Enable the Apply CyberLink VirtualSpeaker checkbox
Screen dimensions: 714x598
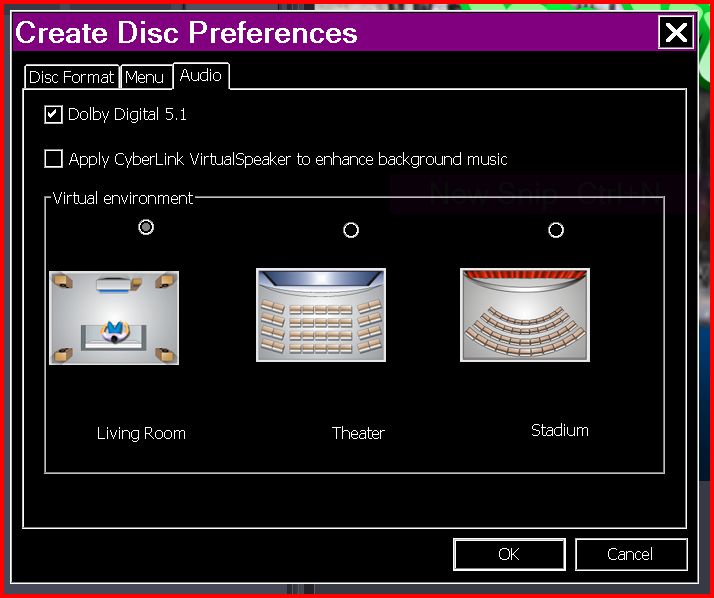[x=54, y=159]
